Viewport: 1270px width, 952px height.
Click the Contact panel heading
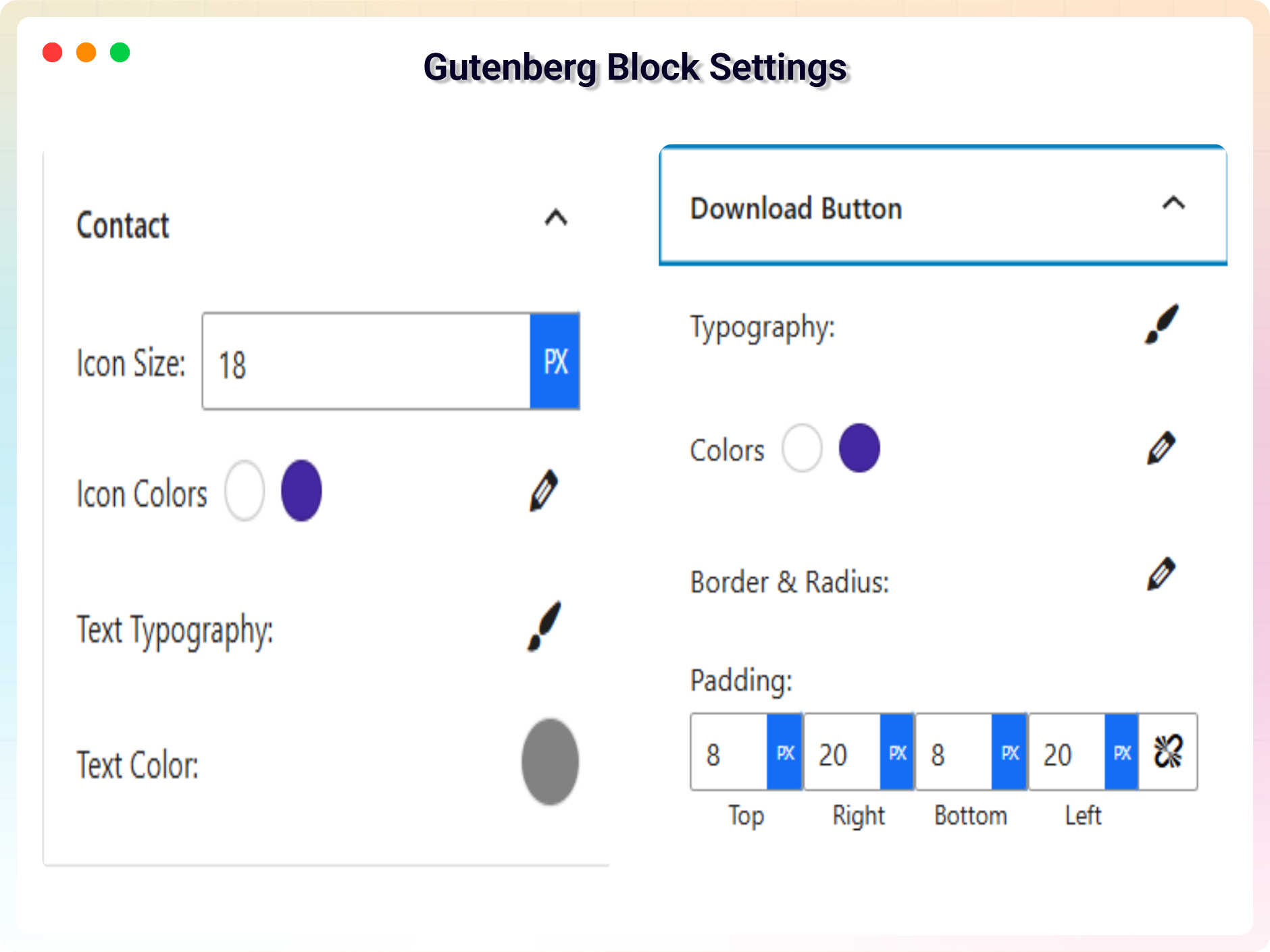[x=123, y=225]
